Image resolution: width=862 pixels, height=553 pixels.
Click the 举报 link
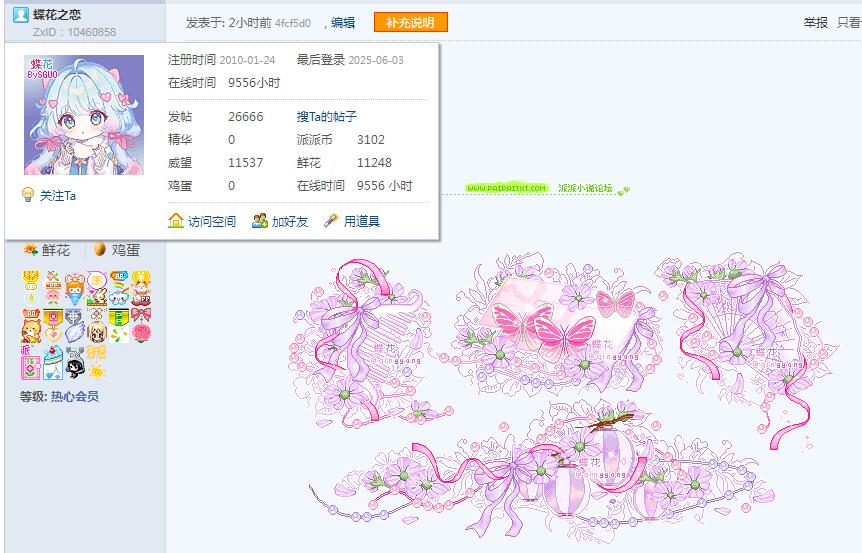pos(816,23)
